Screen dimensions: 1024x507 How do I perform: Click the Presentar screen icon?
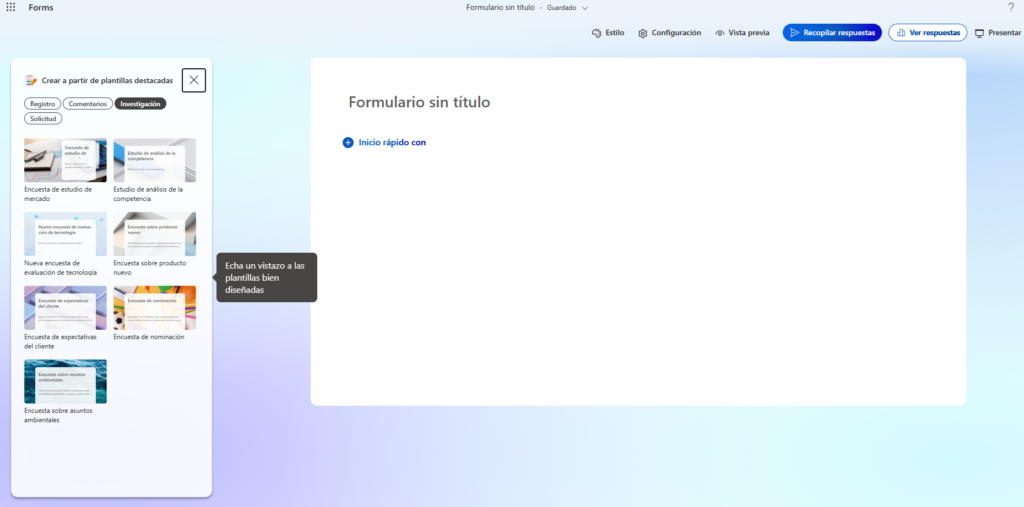pyautogui.click(x=979, y=33)
